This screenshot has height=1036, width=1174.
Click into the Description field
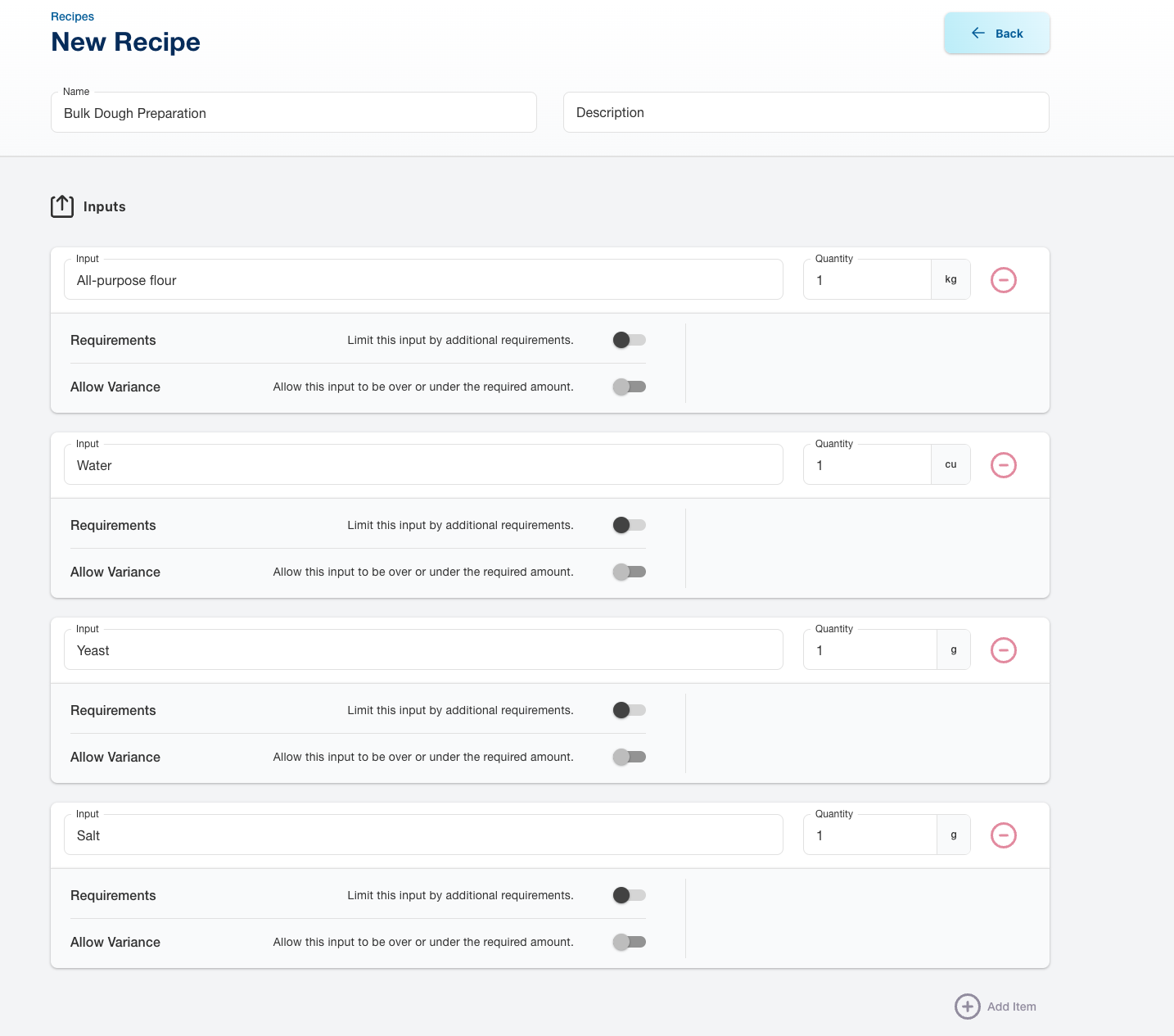(806, 113)
